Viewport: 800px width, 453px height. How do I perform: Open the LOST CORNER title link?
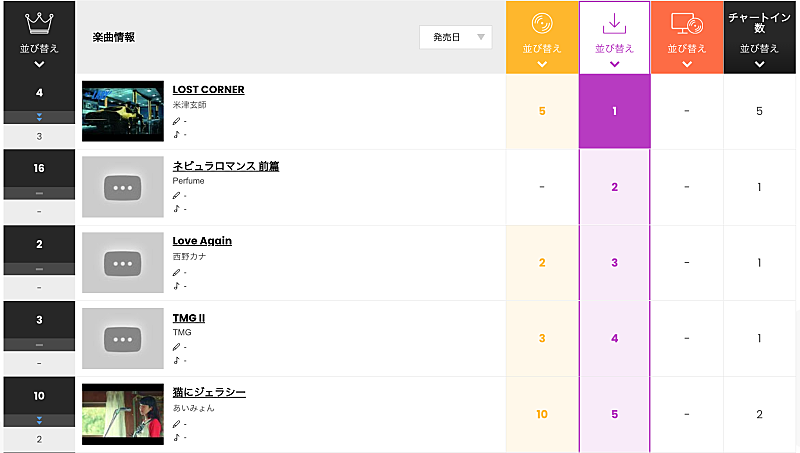(208, 89)
